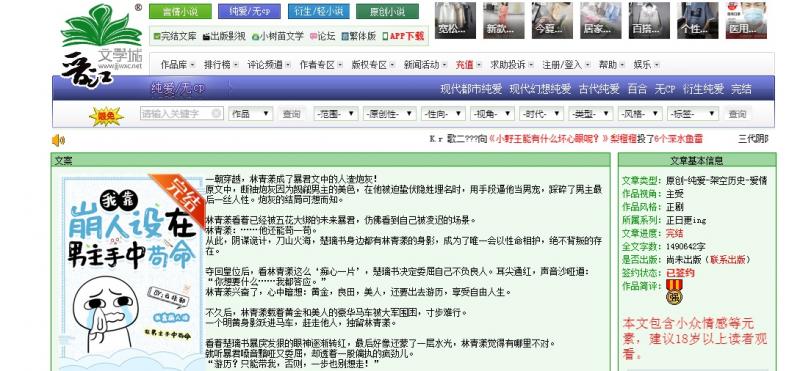
Task: Click the 纯爱/无CP heading in the purple bar
Action: [178, 89]
